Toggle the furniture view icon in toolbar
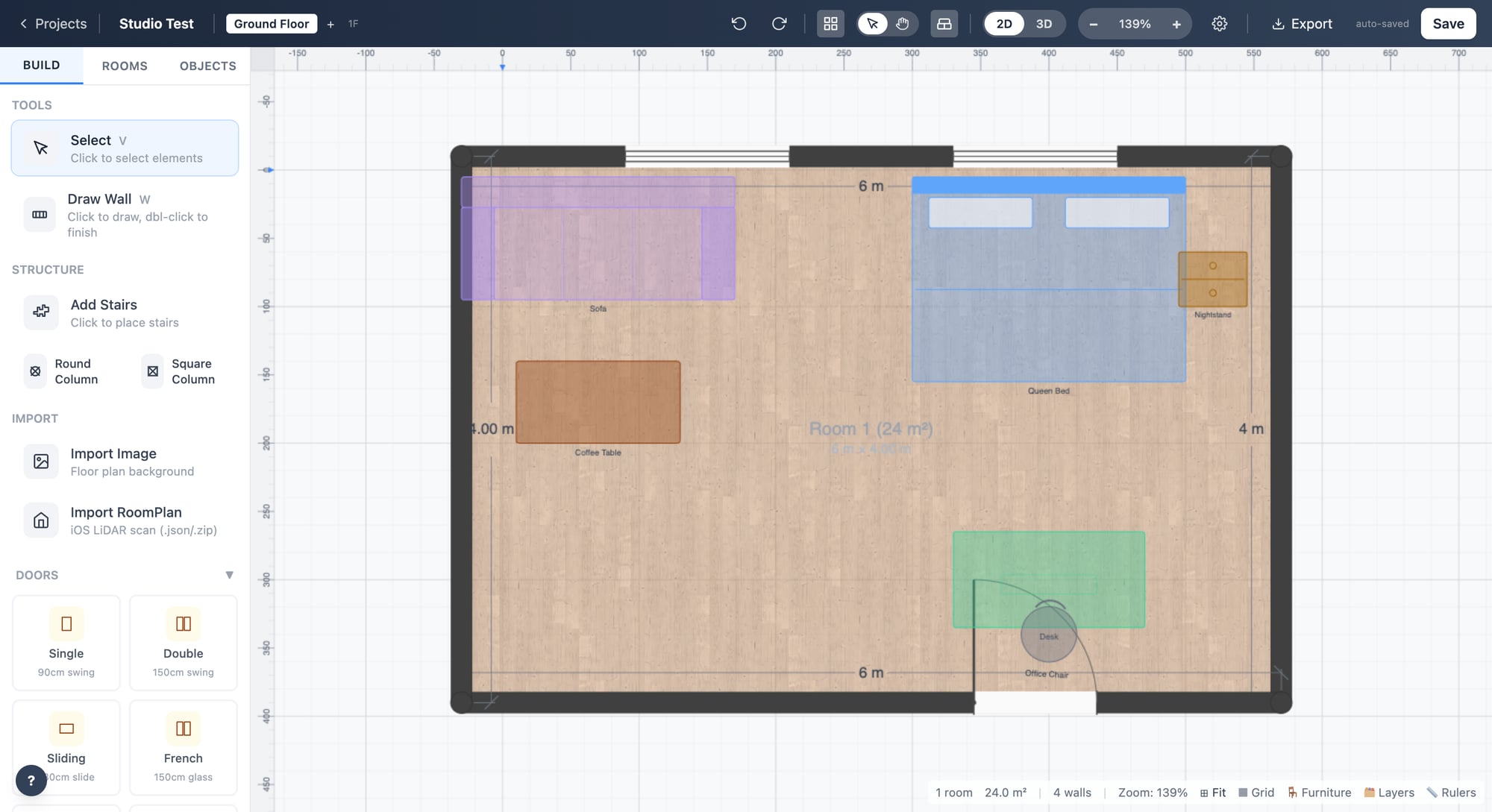 [944, 24]
